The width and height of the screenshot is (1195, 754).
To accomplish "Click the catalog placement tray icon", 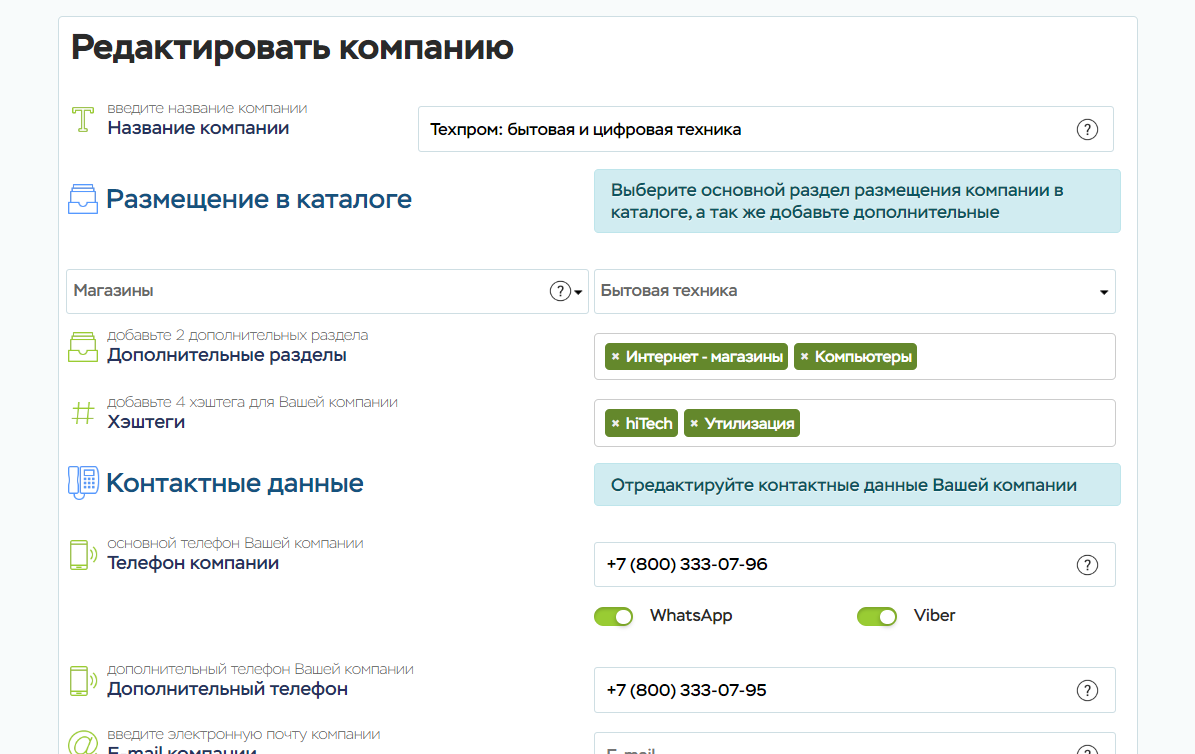I will [x=82, y=199].
